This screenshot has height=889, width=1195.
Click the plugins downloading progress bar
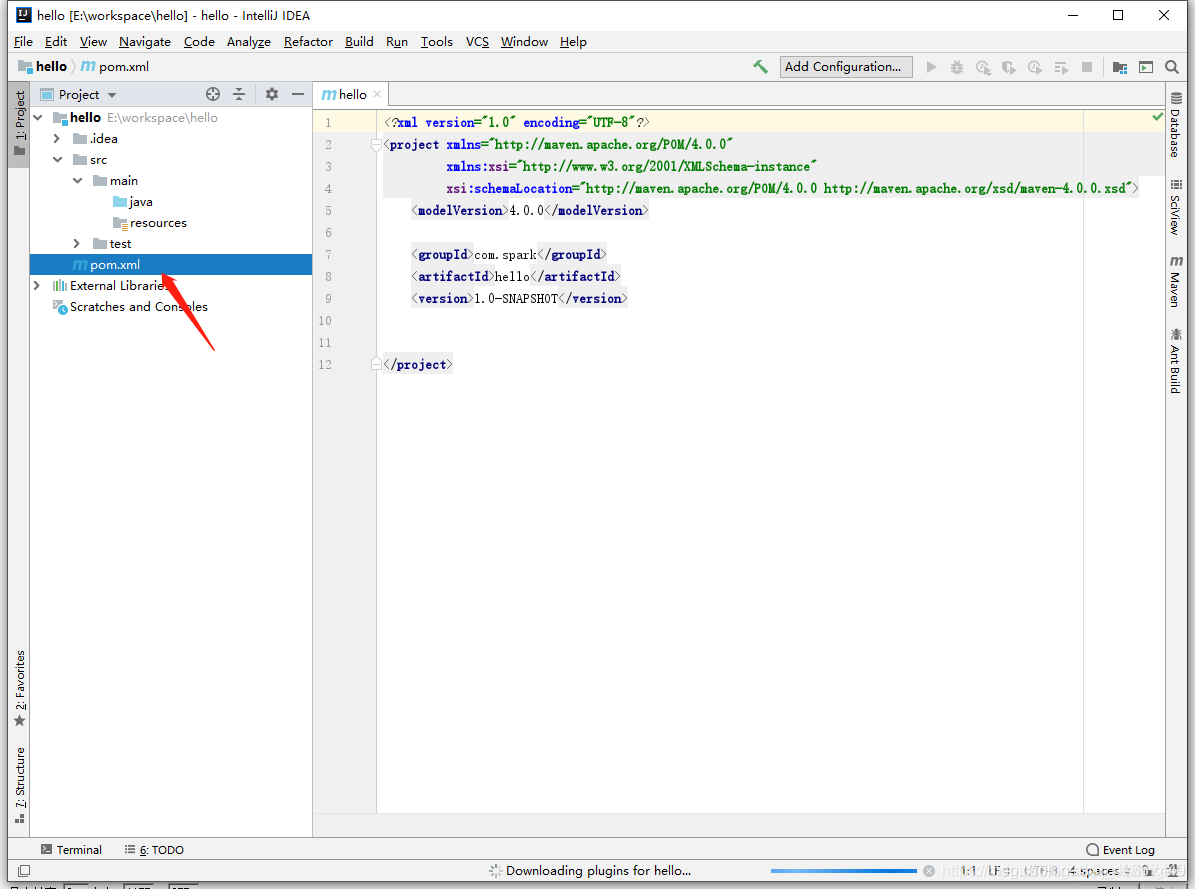click(x=843, y=870)
